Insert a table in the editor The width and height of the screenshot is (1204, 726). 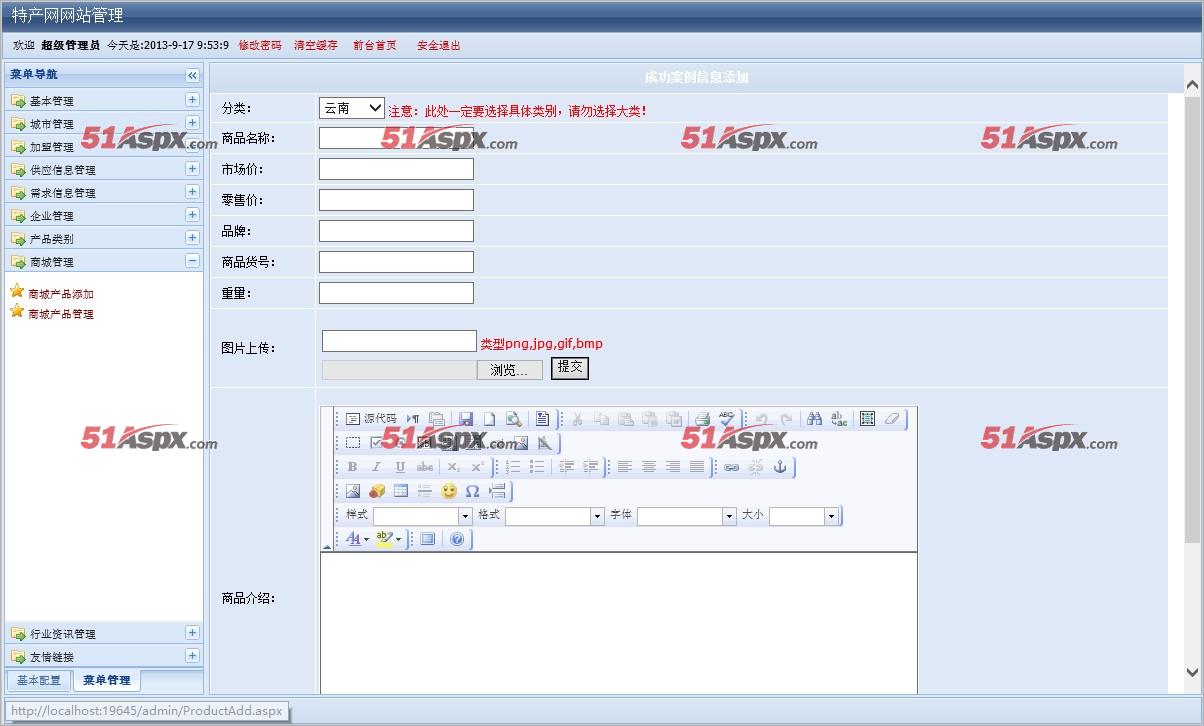401,491
